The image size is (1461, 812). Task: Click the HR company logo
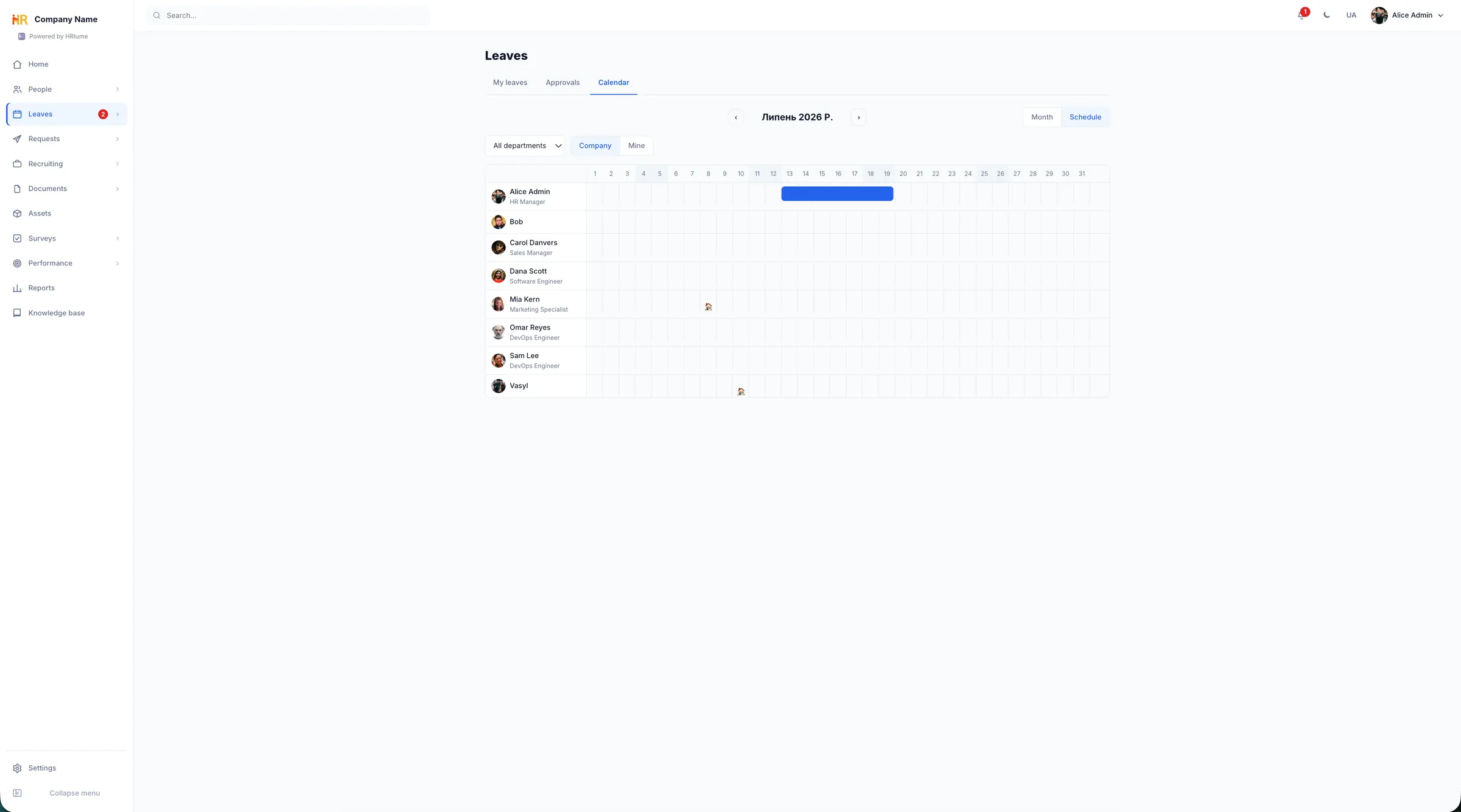[x=20, y=19]
